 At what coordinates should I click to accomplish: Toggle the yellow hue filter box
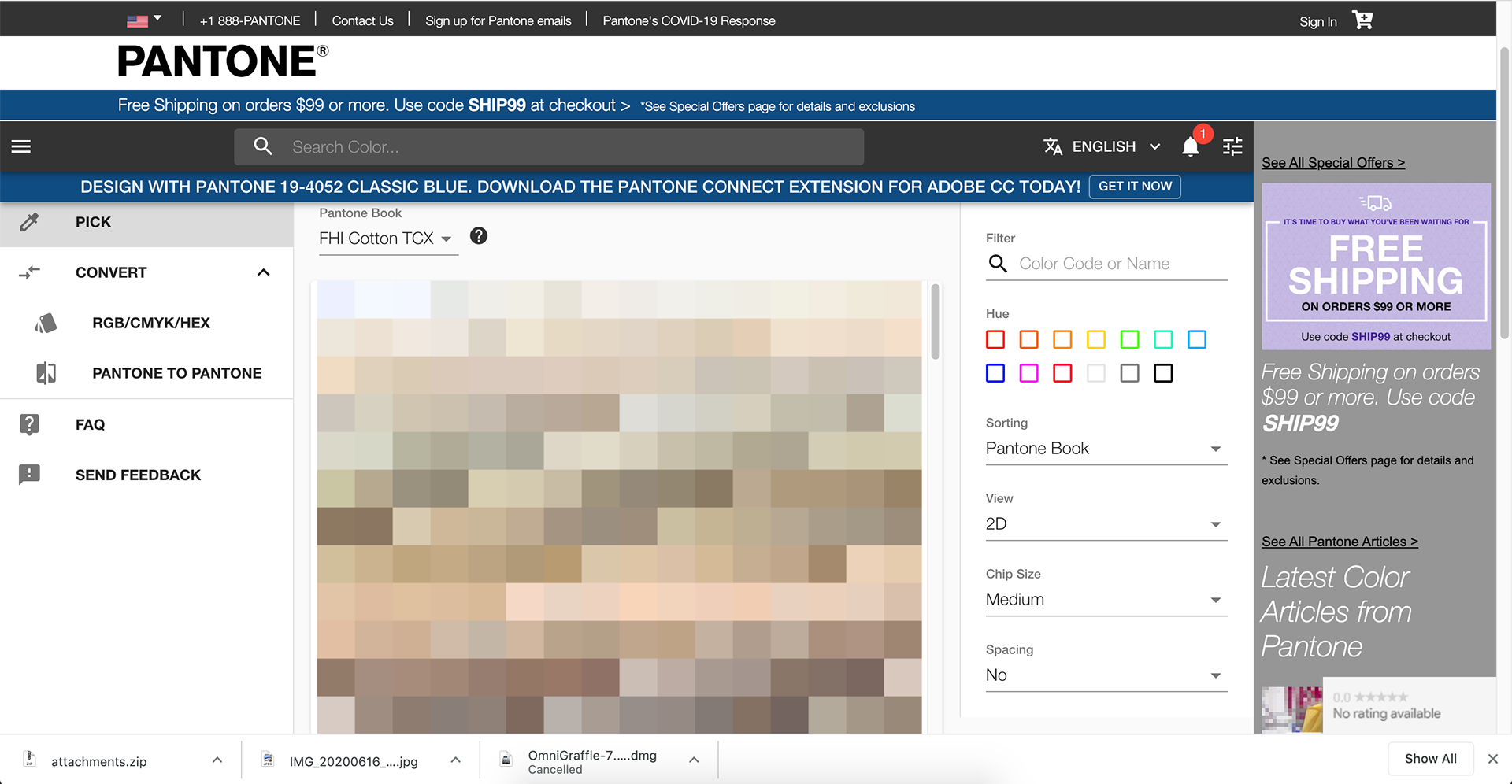point(1096,339)
